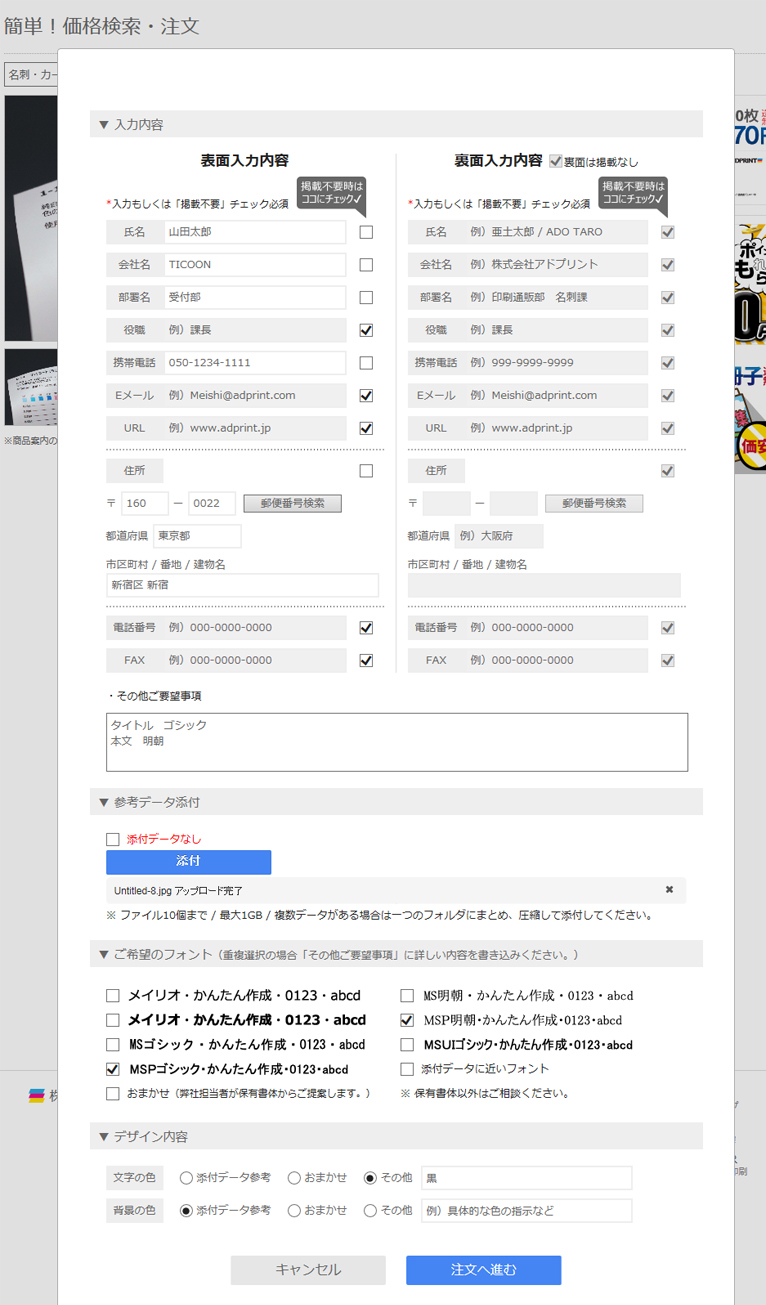Collapse the ご希望のフォント section
This screenshot has width=766, height=1305.
160,955
